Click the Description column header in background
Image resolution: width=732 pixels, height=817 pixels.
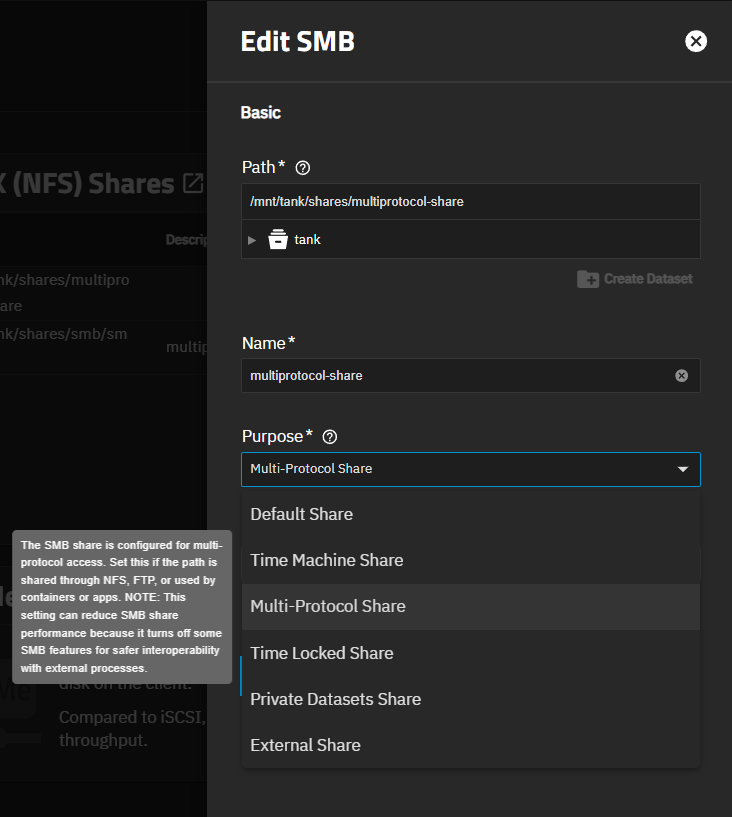(x=186, y=240)
